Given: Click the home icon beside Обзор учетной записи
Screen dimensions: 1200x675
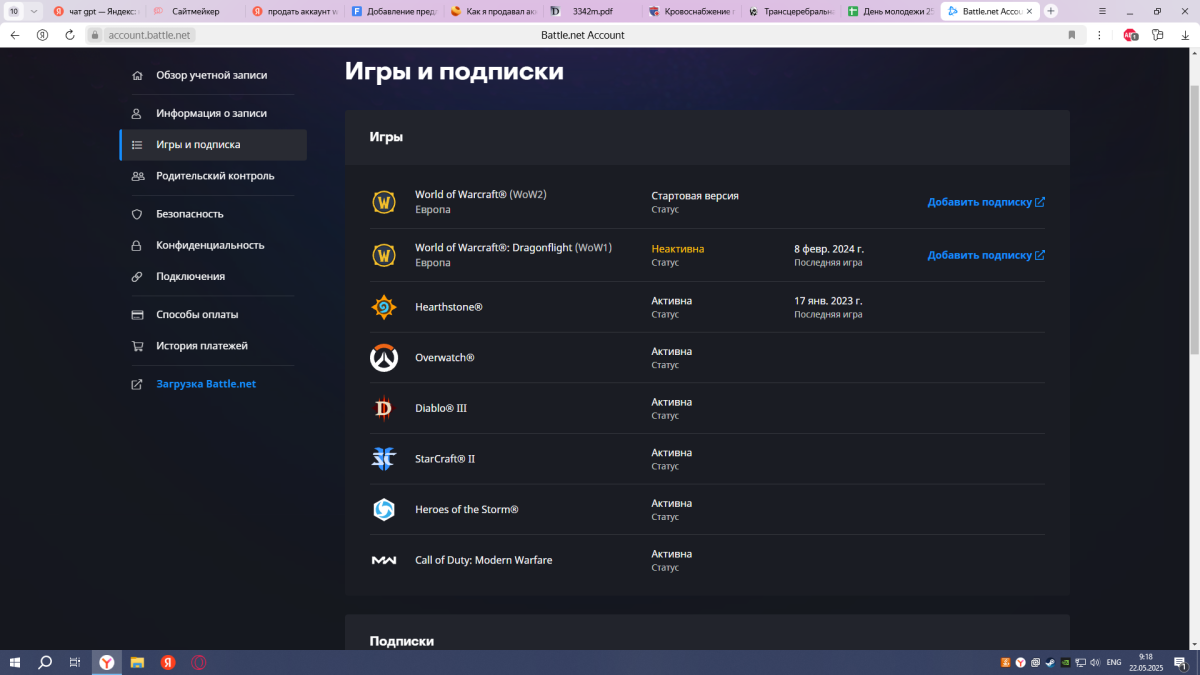Looking at the screenshot, I should point(137,75).
